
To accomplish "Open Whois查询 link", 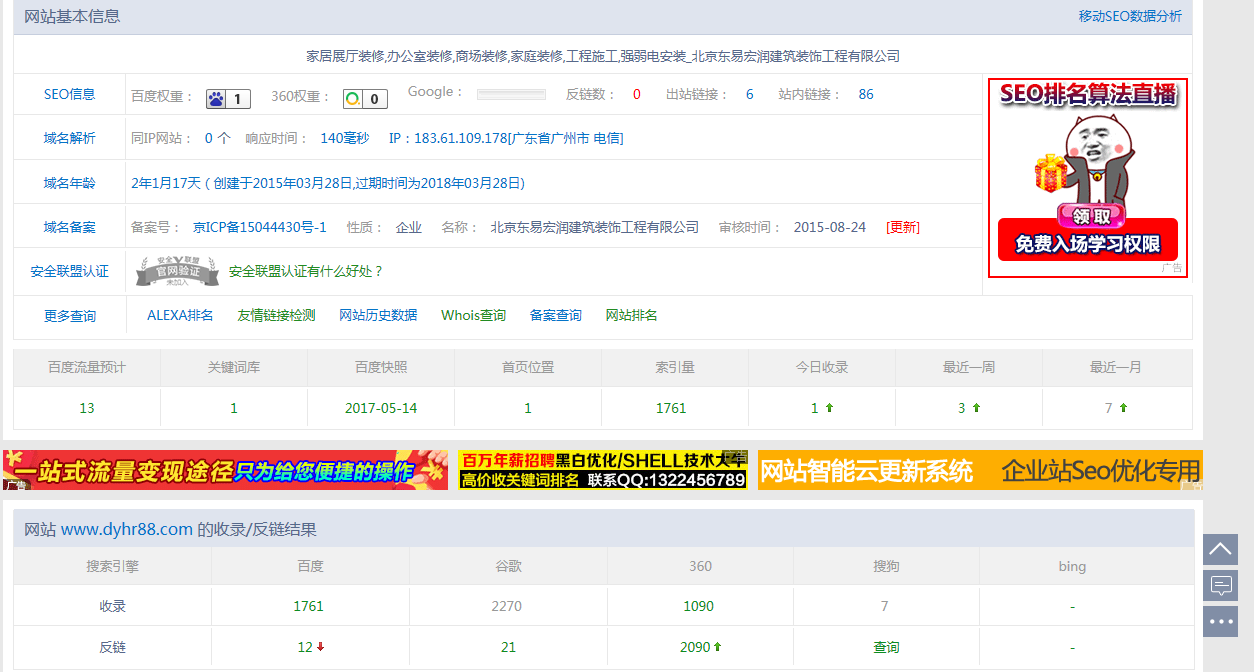I will 474,315.
